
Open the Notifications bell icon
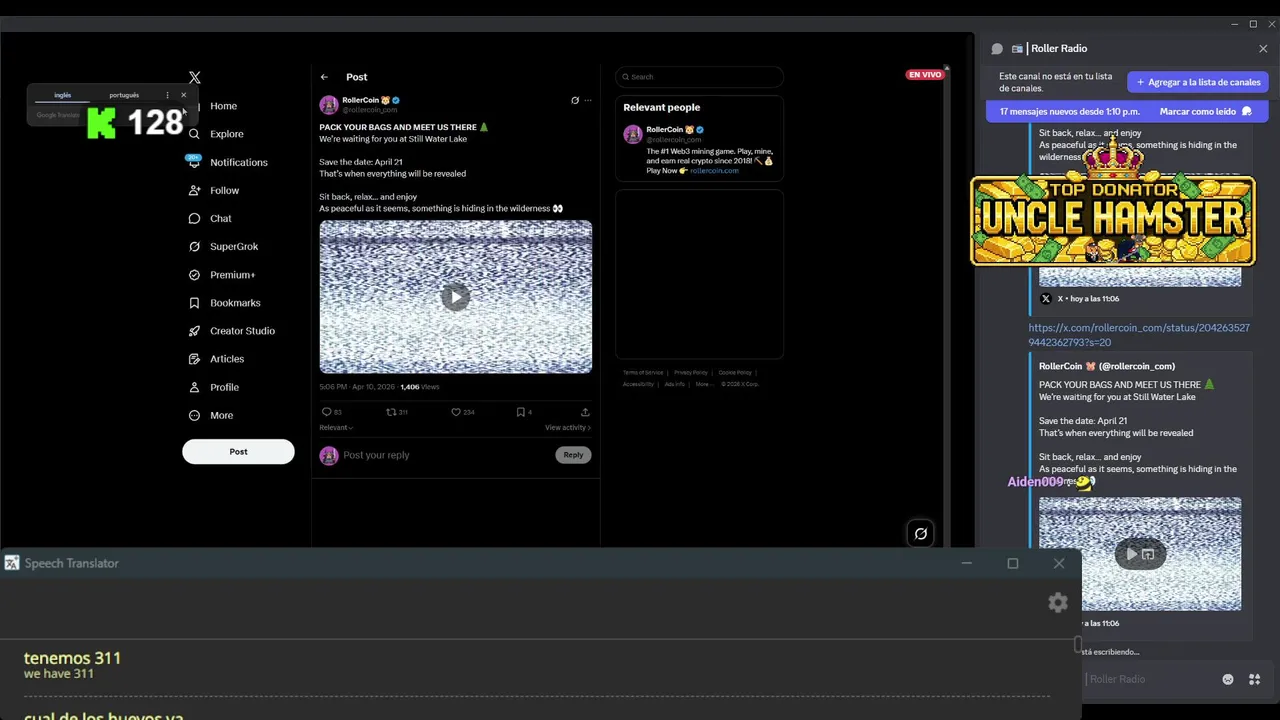coord(194,162)
